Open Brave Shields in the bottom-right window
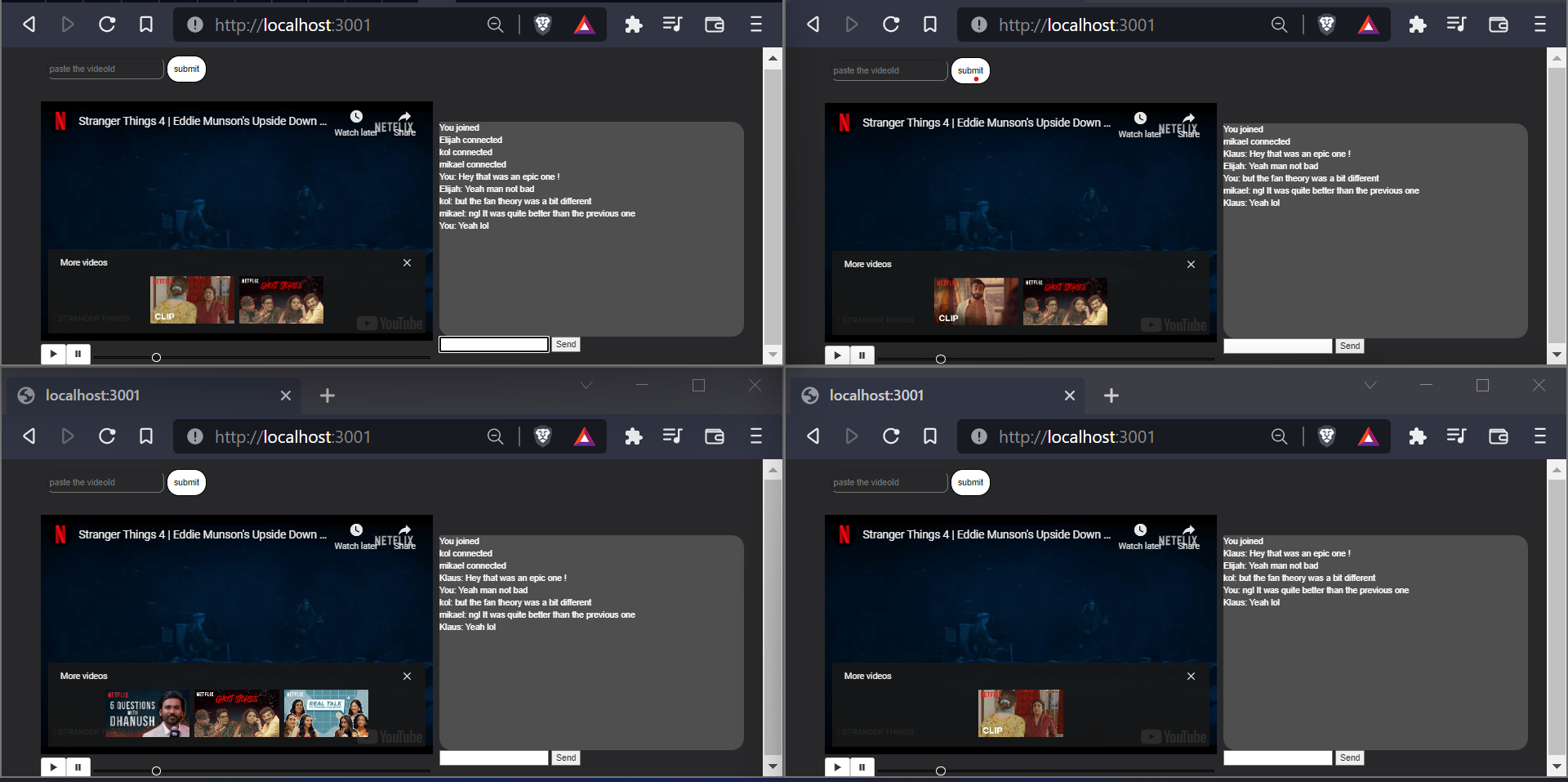The width and height of the screenshot is (1568, 782). [x=1326, y=436]
